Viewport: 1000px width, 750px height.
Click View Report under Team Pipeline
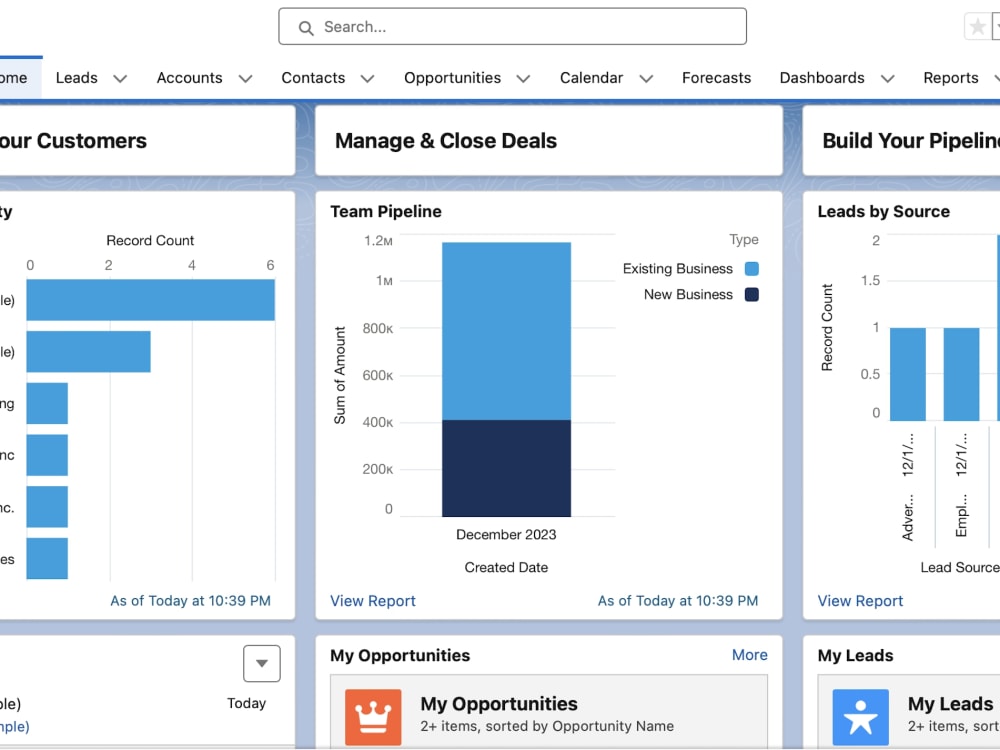[x=372, y=601]
